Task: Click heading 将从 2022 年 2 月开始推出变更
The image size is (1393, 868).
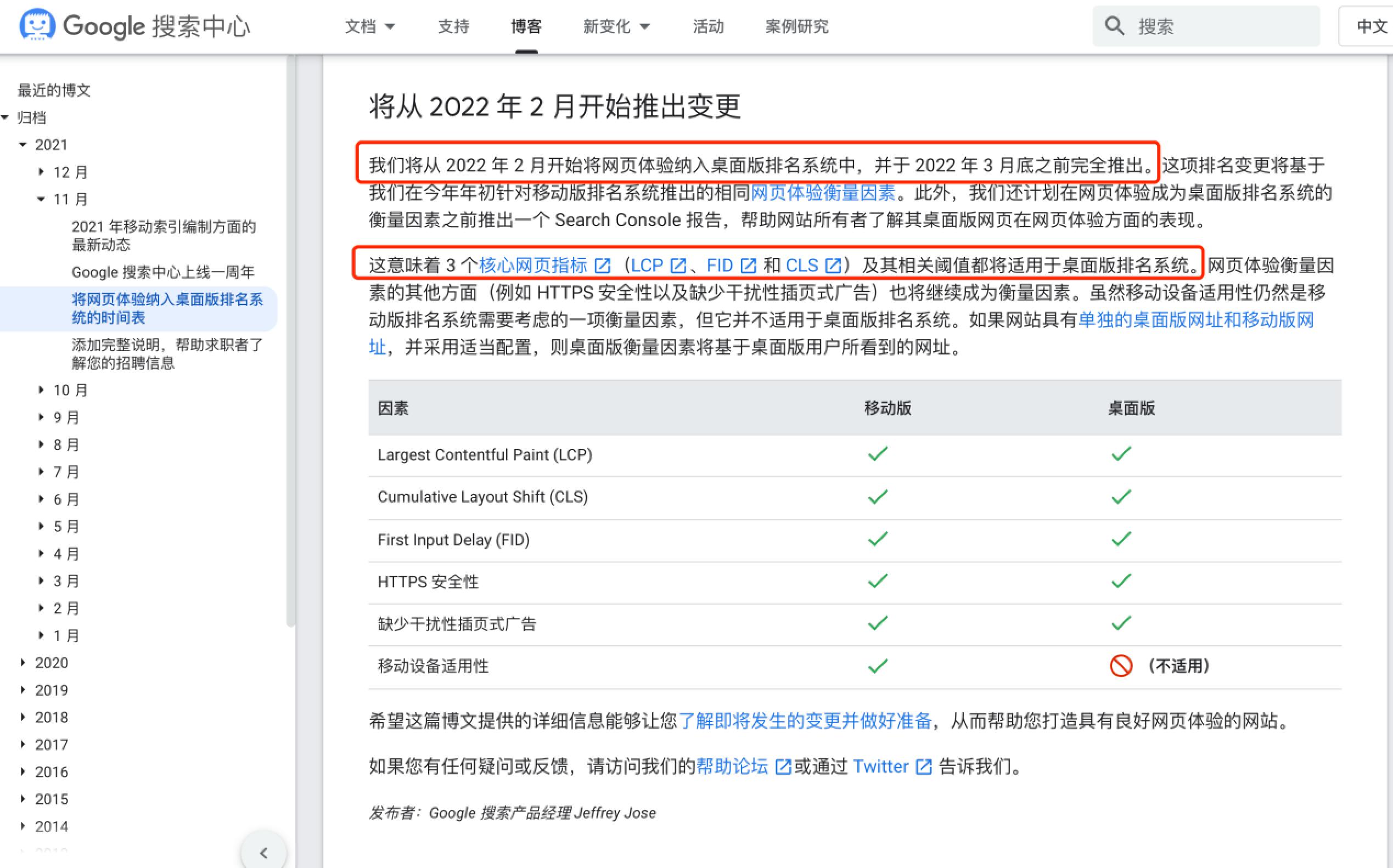Action: (555, 107)
